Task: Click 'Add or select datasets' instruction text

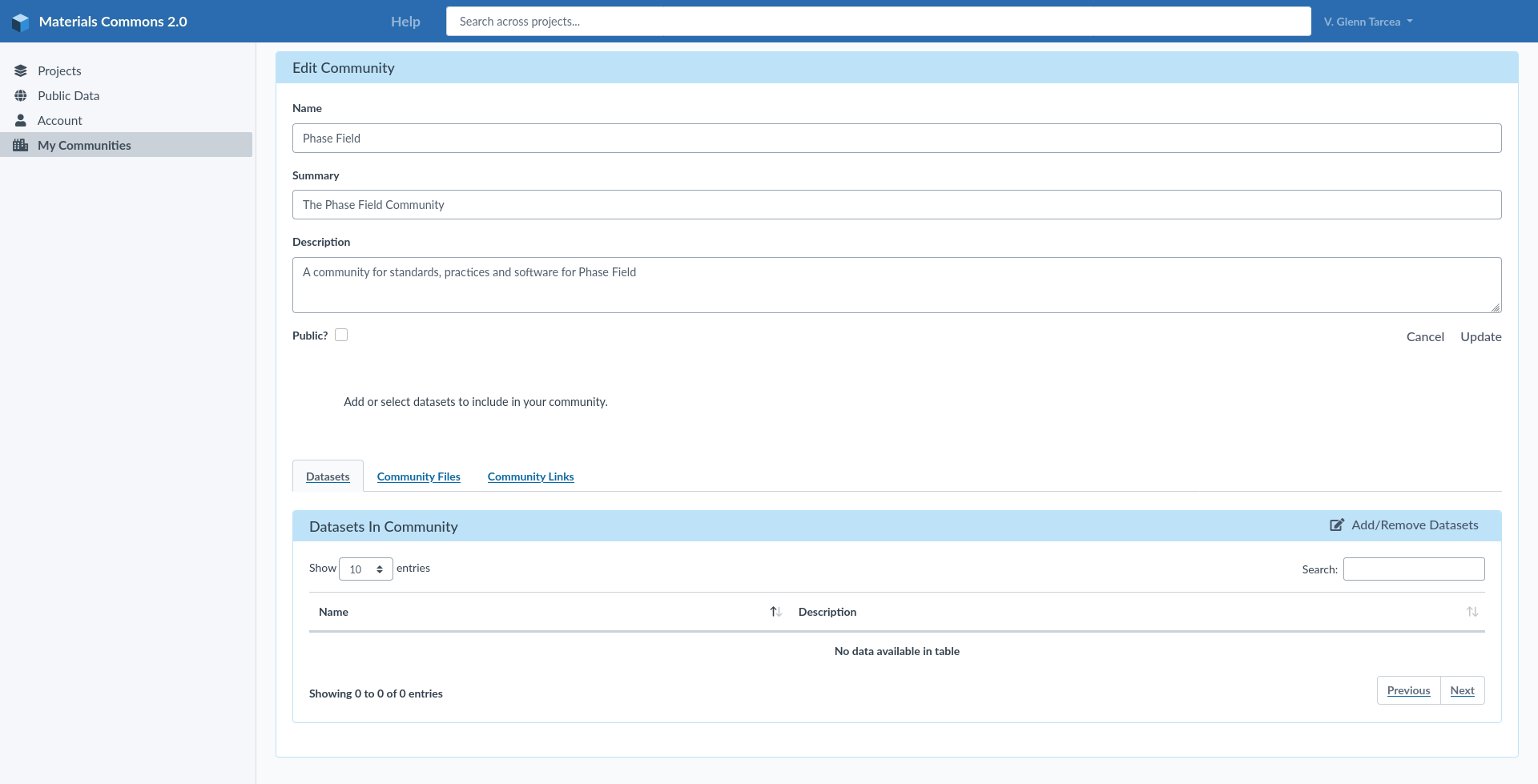Action: (476, 402)
